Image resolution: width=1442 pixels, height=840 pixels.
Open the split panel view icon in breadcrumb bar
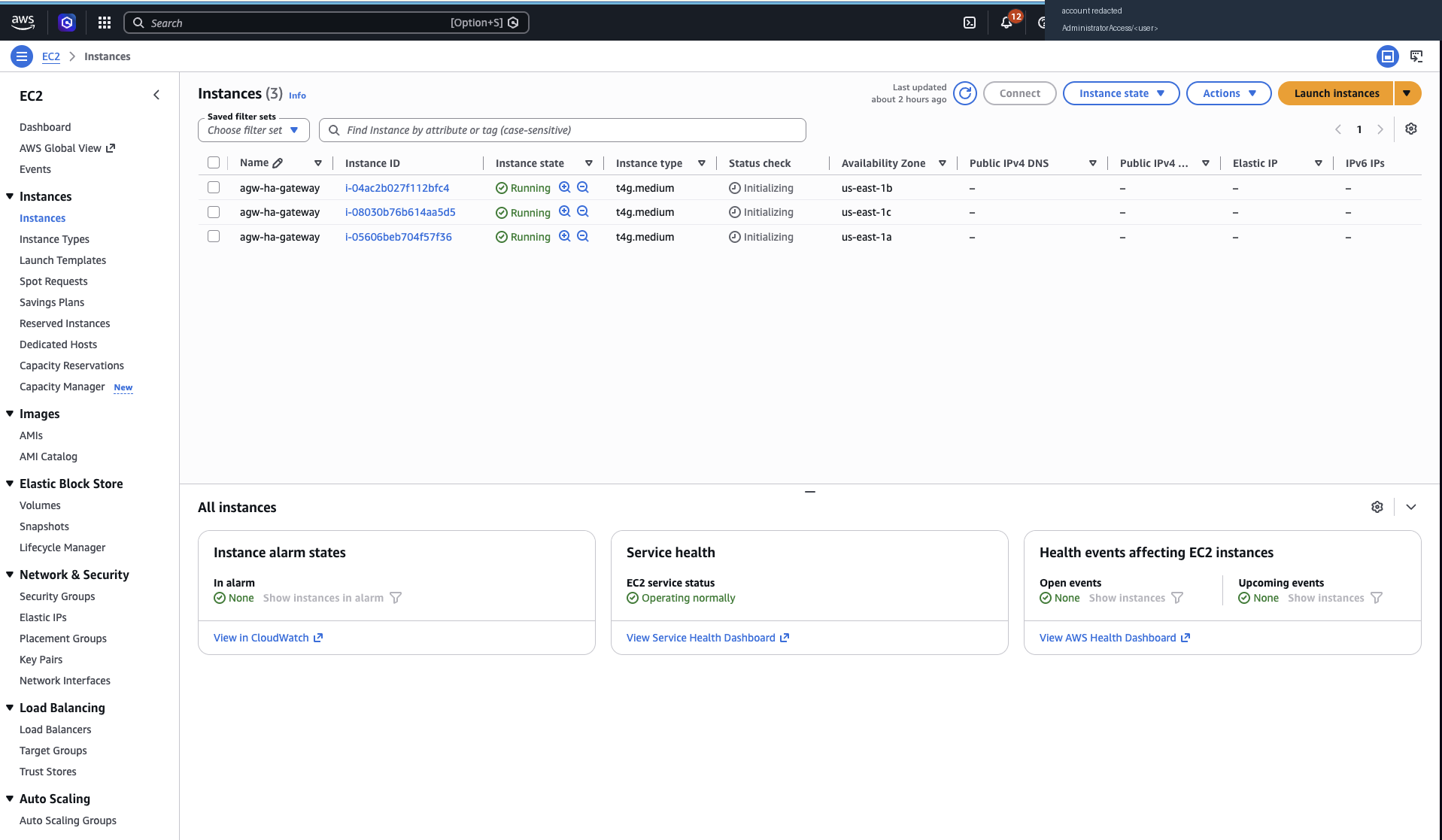[1388, 56]
